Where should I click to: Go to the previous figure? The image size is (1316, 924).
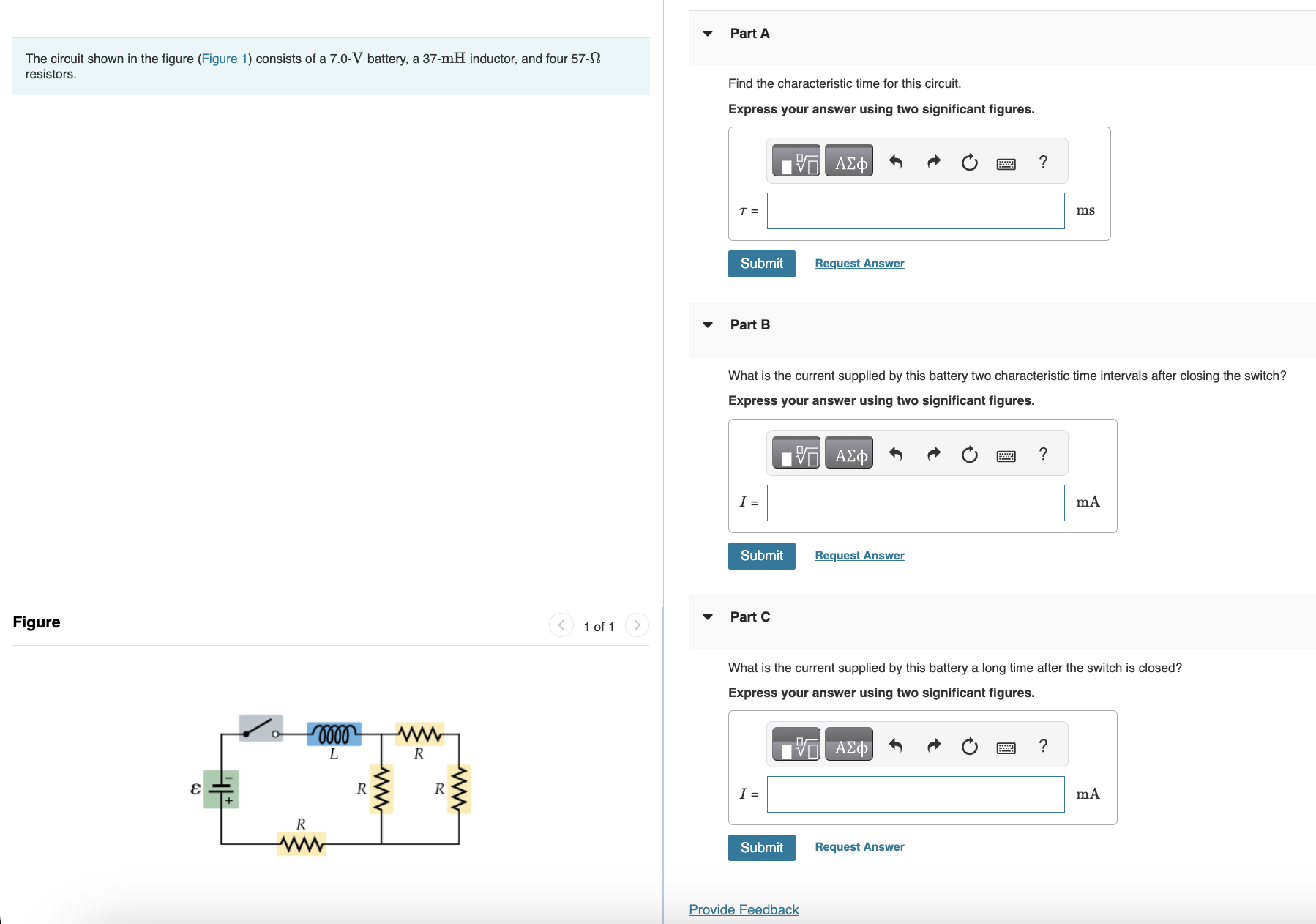561,625
